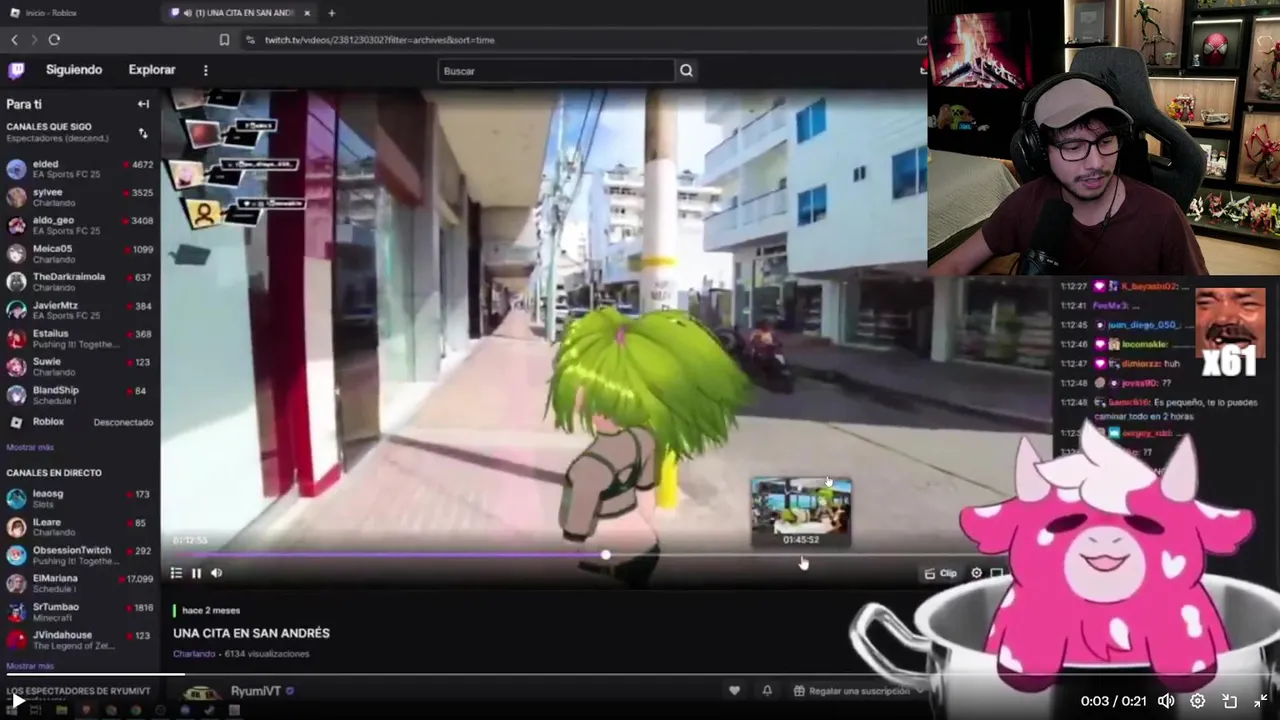Open the three-dot more menu in Twitch header

pyautogui.click(x=205, y=70)
